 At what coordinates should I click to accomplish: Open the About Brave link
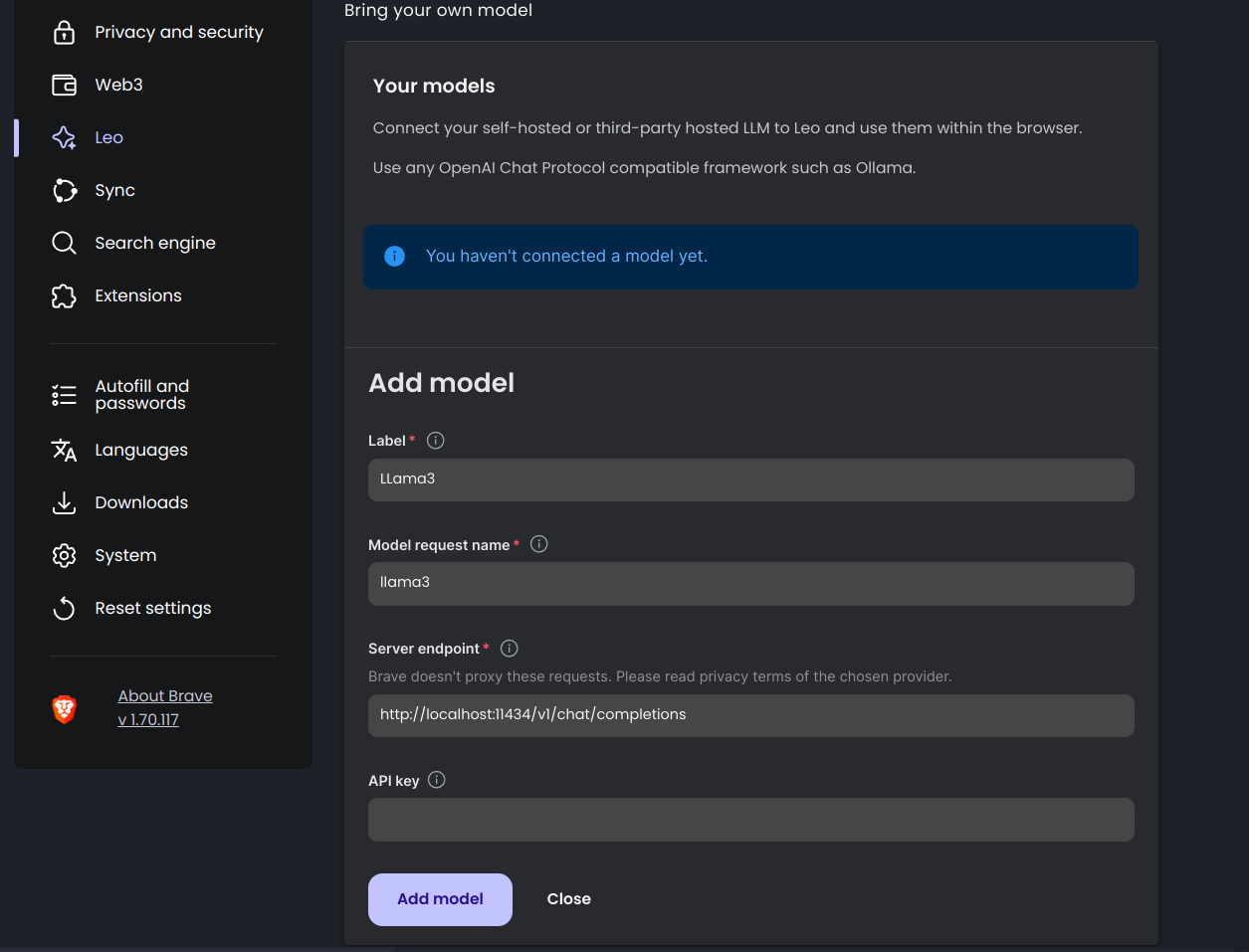165,695
